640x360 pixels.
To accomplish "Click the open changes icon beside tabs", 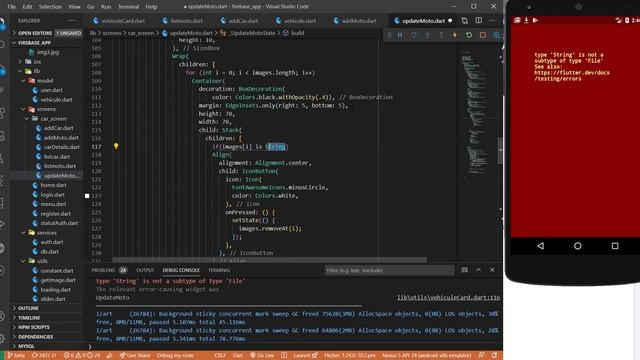I will (464, 20).
